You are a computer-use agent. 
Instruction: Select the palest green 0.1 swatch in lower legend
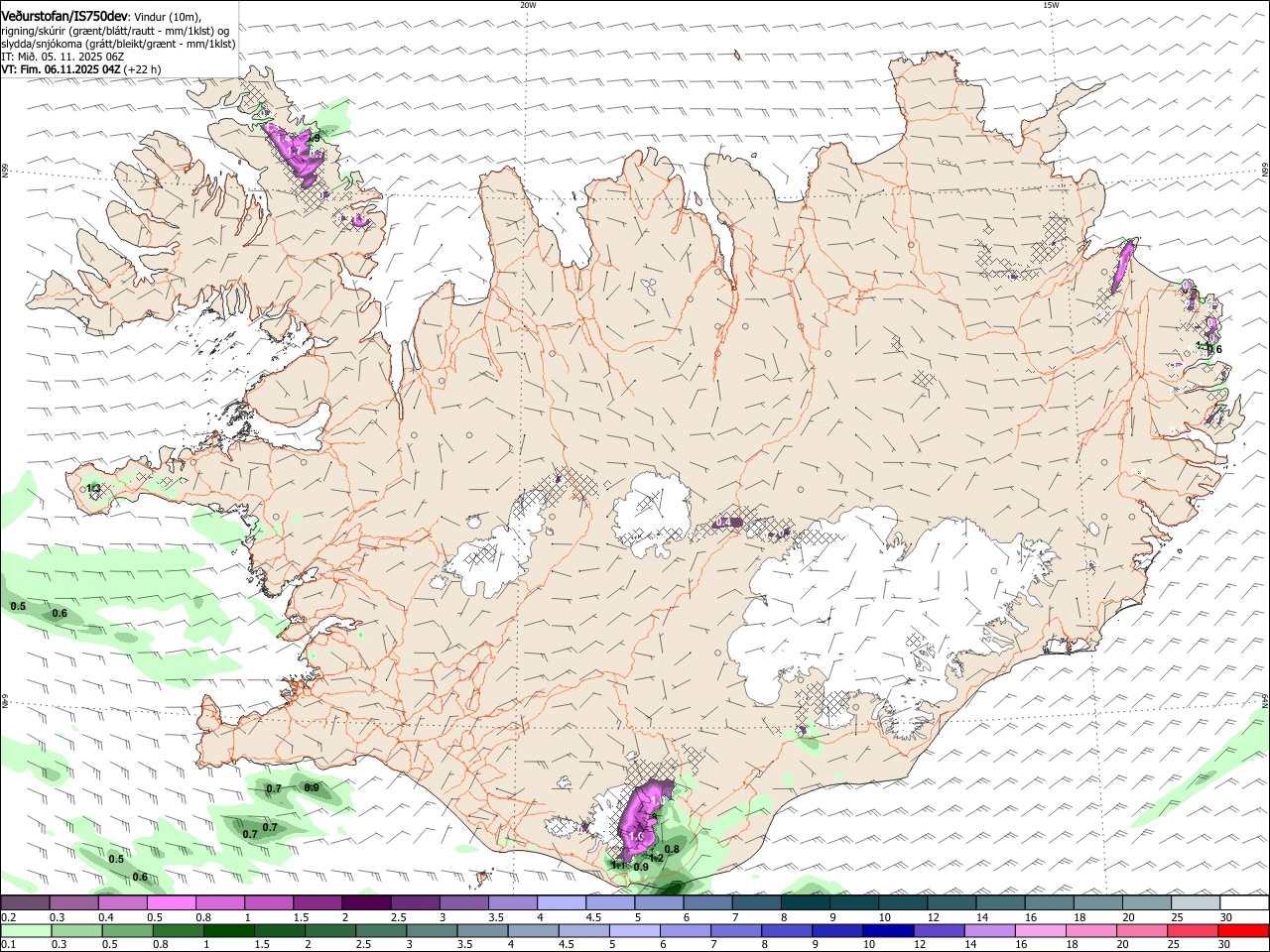coord(25,931)
